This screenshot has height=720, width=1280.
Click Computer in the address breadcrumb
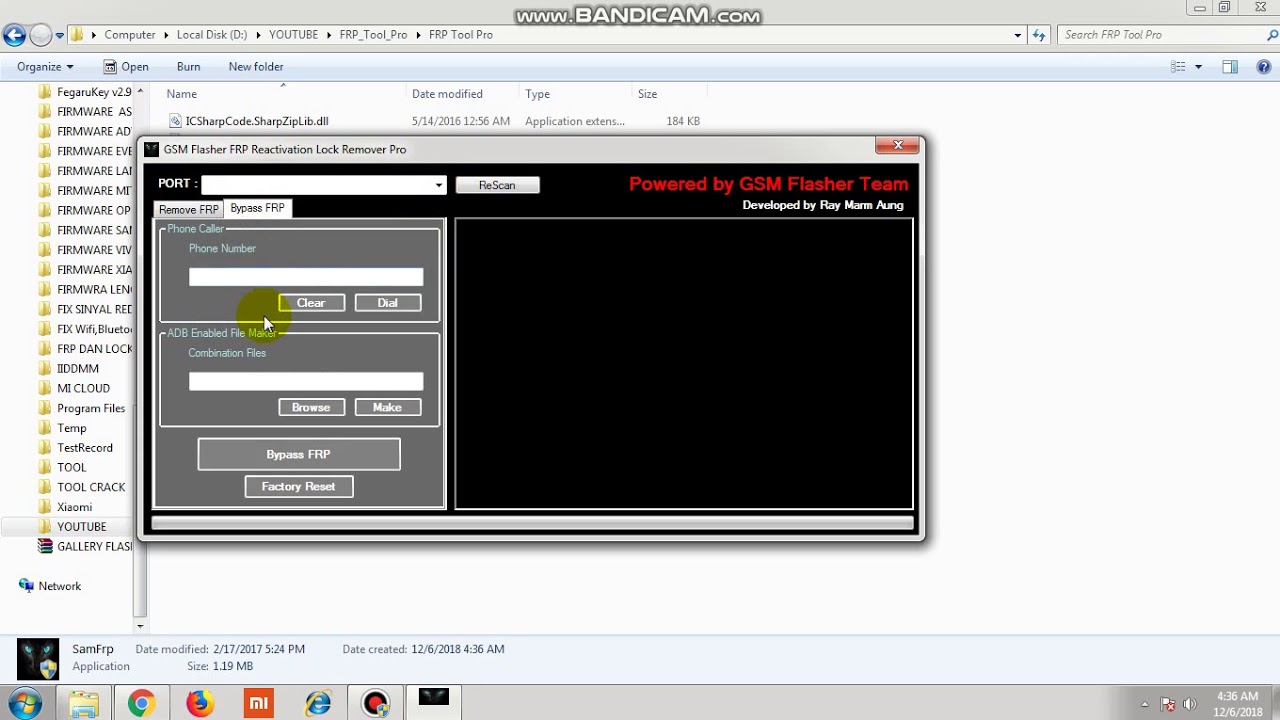(130, 35)
